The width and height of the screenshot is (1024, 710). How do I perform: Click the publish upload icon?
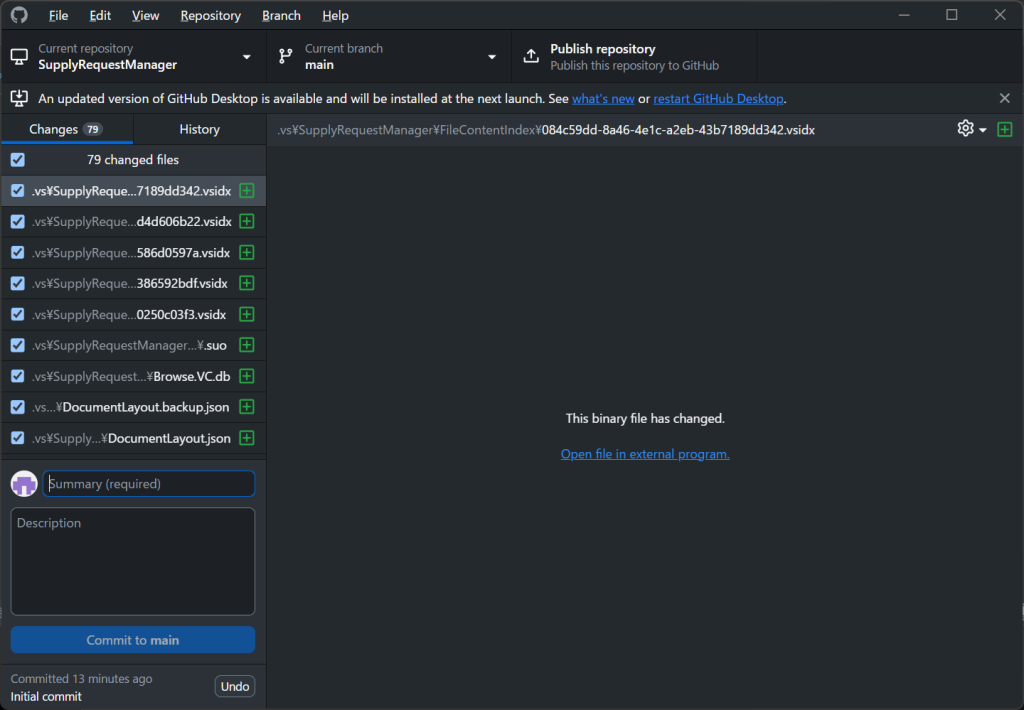pyautogui.click(x=531, y=57)
